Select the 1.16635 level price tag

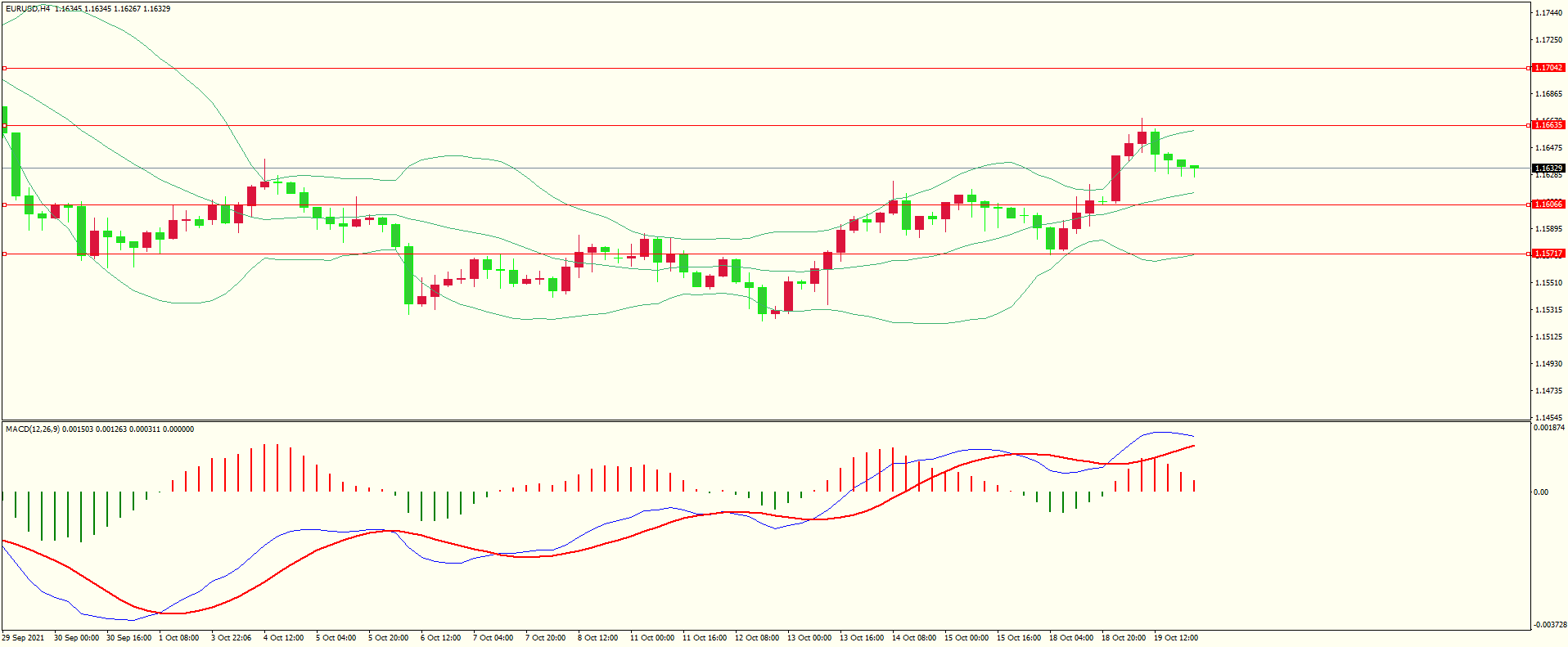click(1548, 125)
